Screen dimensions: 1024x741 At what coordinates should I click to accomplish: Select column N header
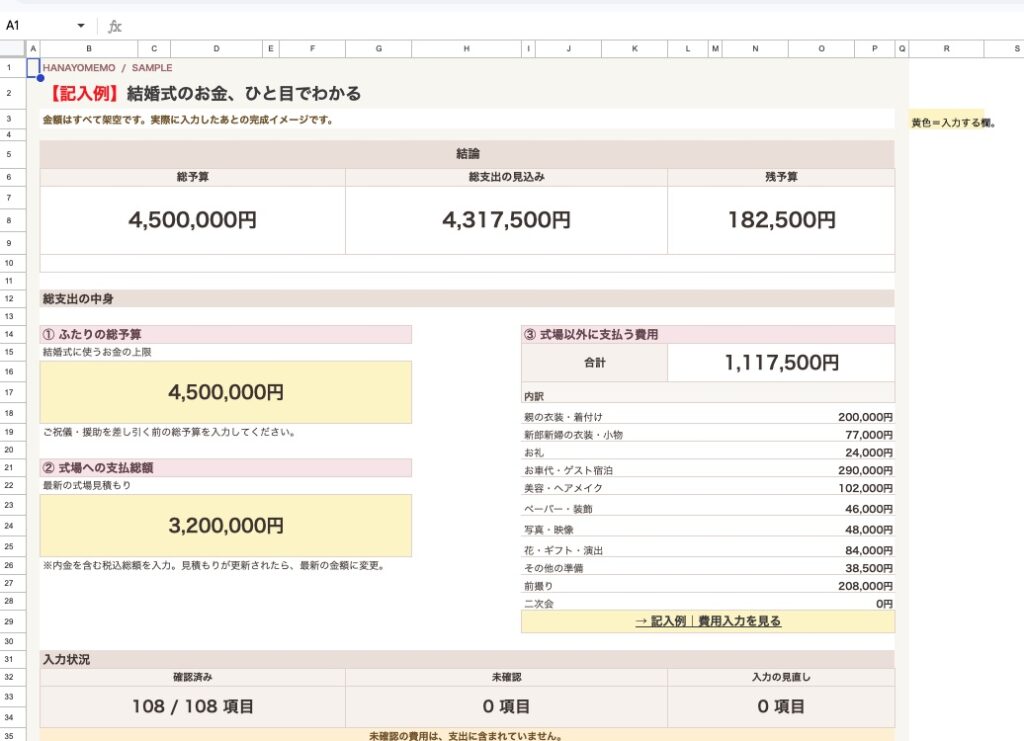(755, 49)
